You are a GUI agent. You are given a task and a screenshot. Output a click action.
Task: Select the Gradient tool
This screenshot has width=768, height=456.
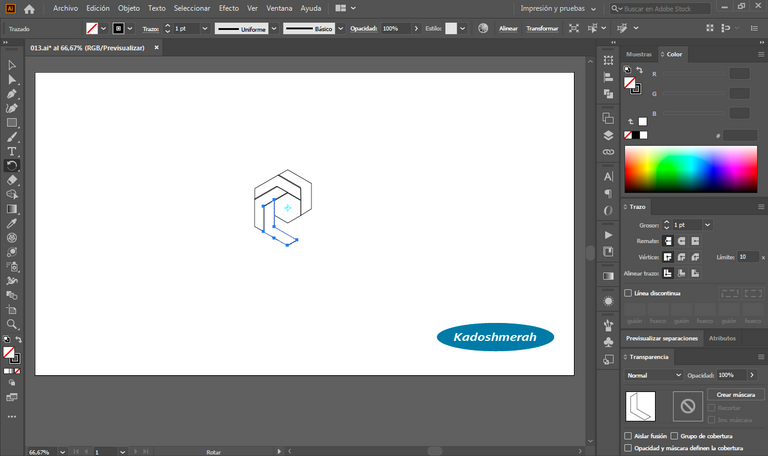[12, 209]
